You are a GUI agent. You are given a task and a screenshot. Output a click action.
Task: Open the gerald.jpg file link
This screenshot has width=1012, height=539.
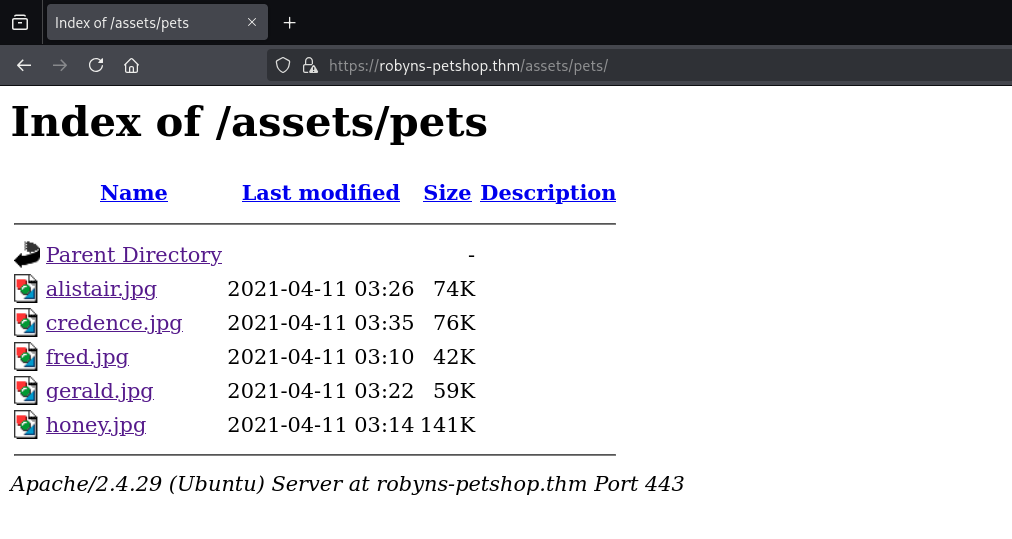point(99,391)
